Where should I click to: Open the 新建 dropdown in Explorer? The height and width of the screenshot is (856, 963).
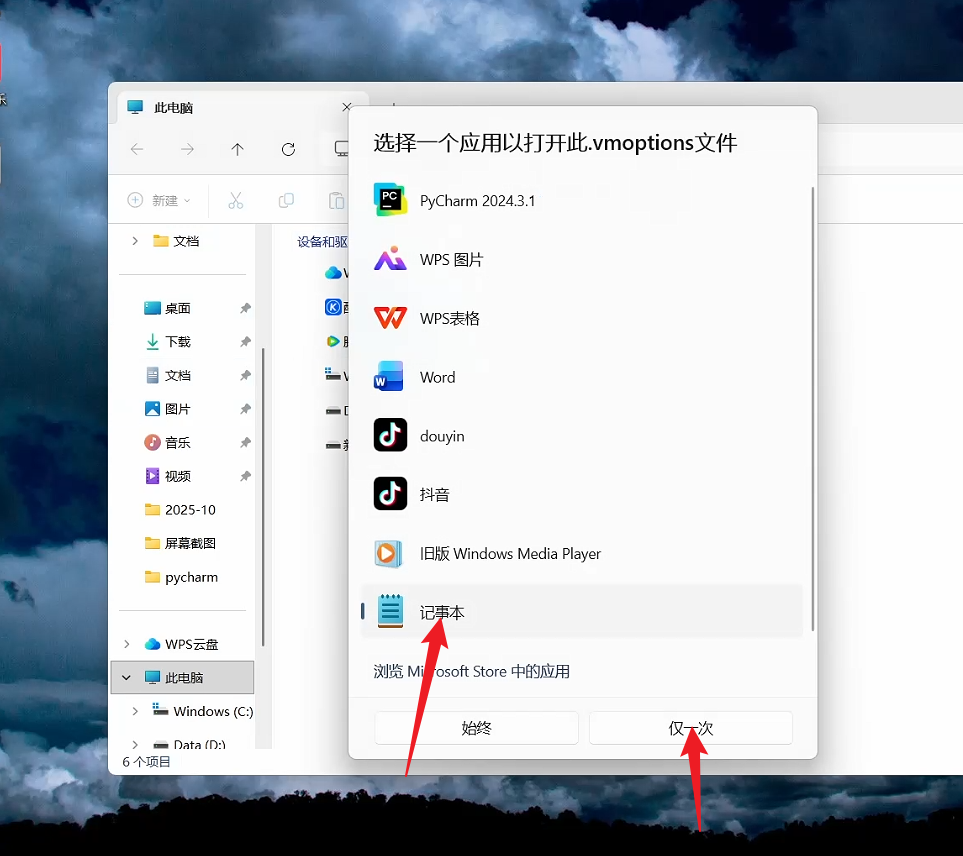[x=159, y=200]
